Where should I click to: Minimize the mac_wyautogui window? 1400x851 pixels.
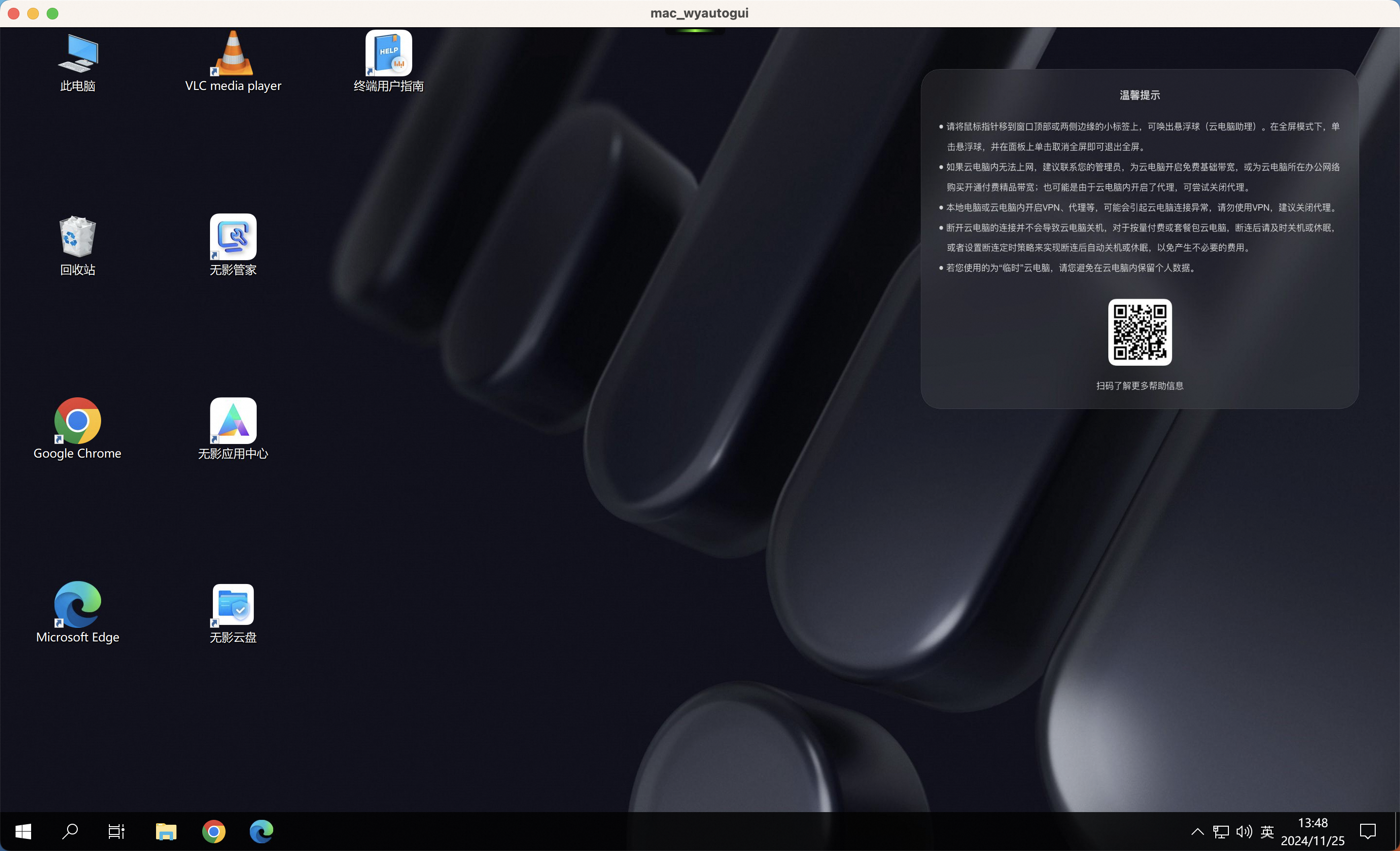point(34,14)
